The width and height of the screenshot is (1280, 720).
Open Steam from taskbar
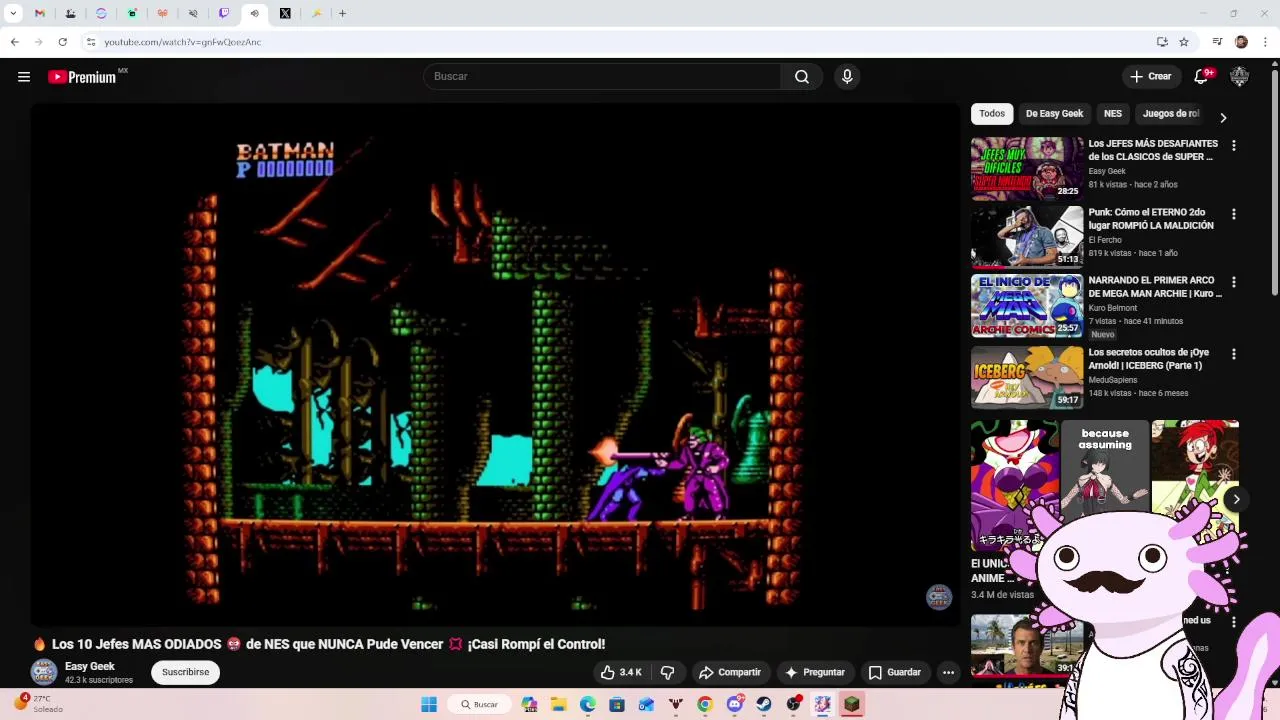[x=764, y=704]
